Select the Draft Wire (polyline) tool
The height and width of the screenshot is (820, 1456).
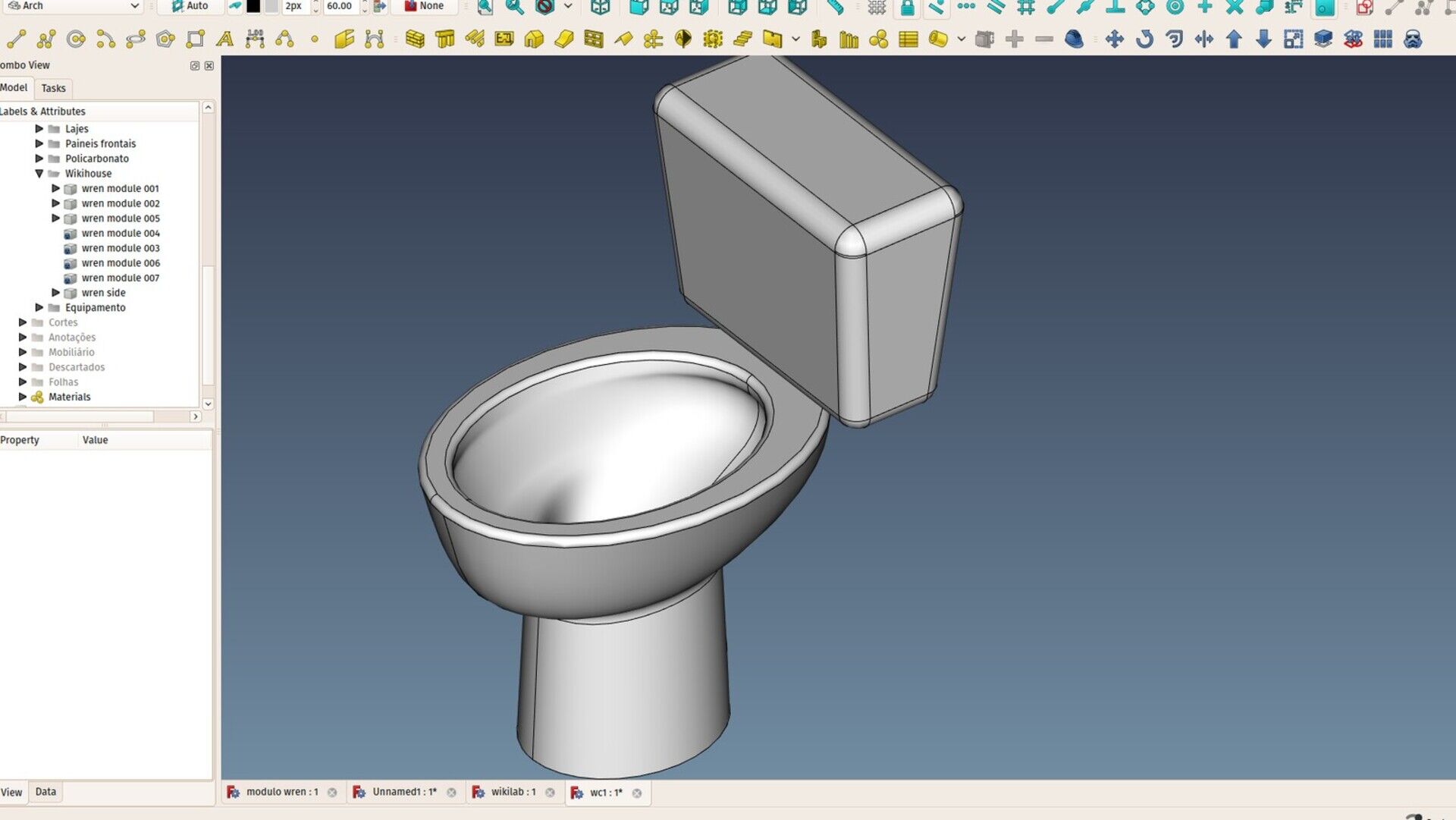46,39
